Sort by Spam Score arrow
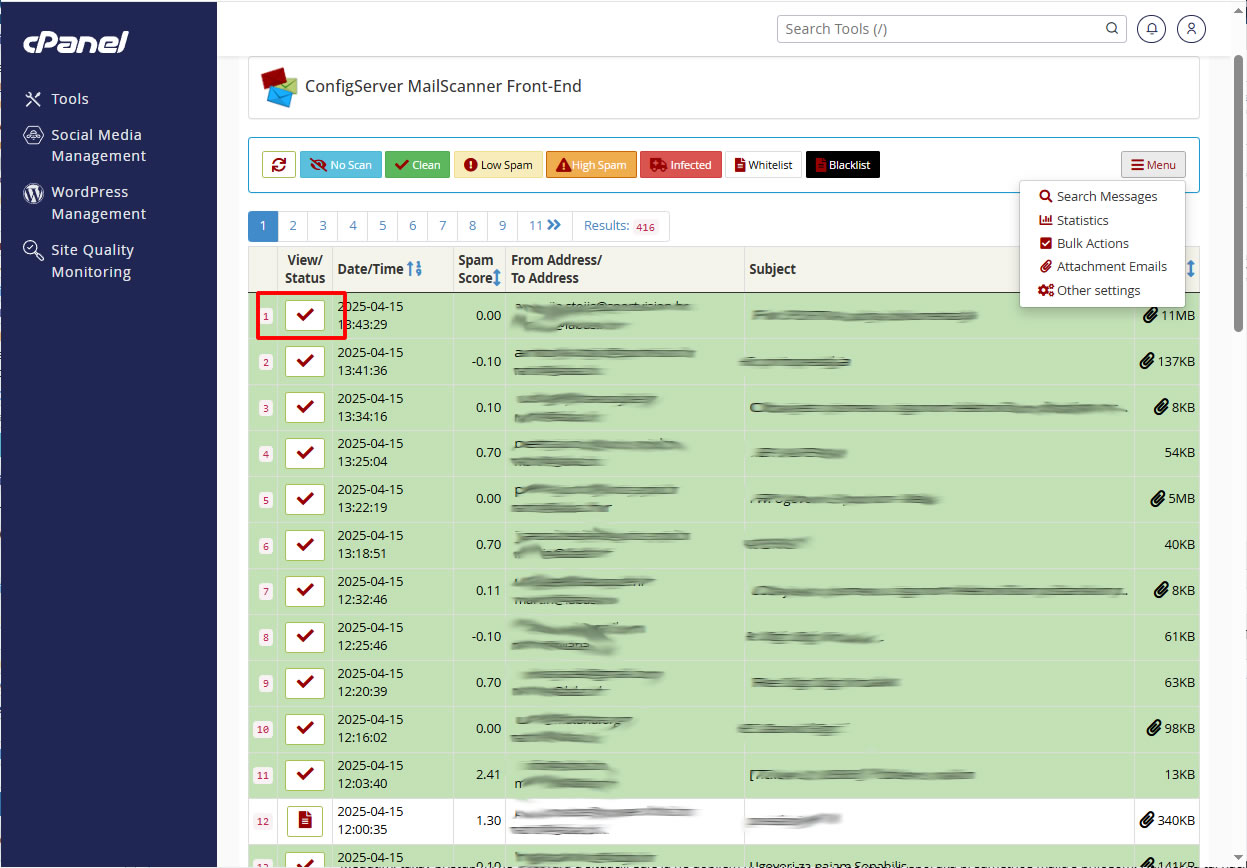1247x868 pixels. 497,278
